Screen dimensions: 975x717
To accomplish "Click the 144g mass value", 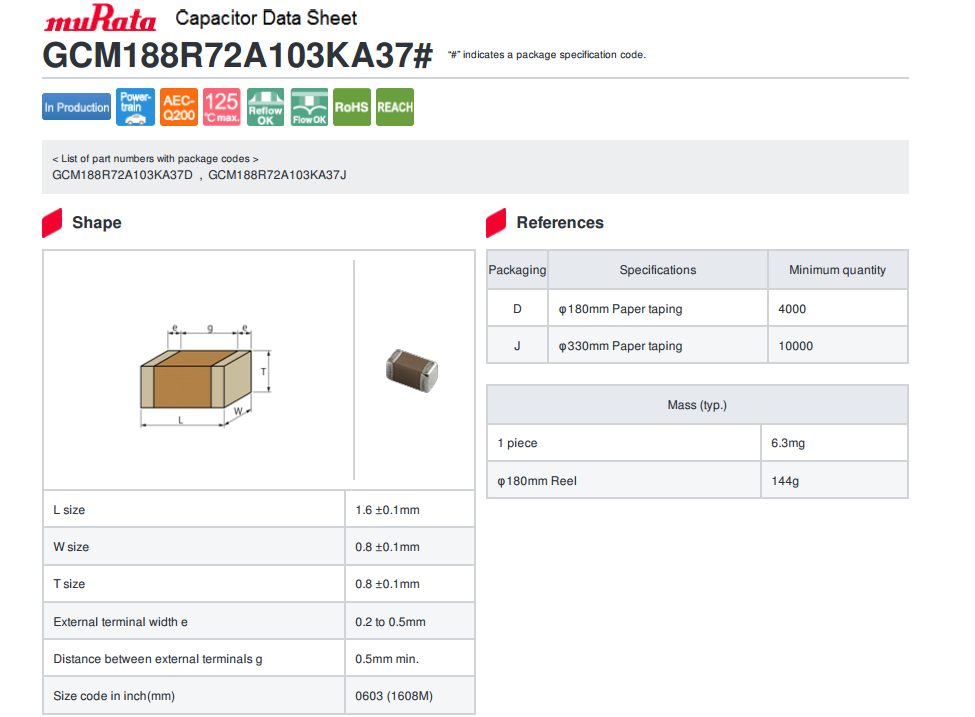I will pyautogui.click(x=785, y=481).
